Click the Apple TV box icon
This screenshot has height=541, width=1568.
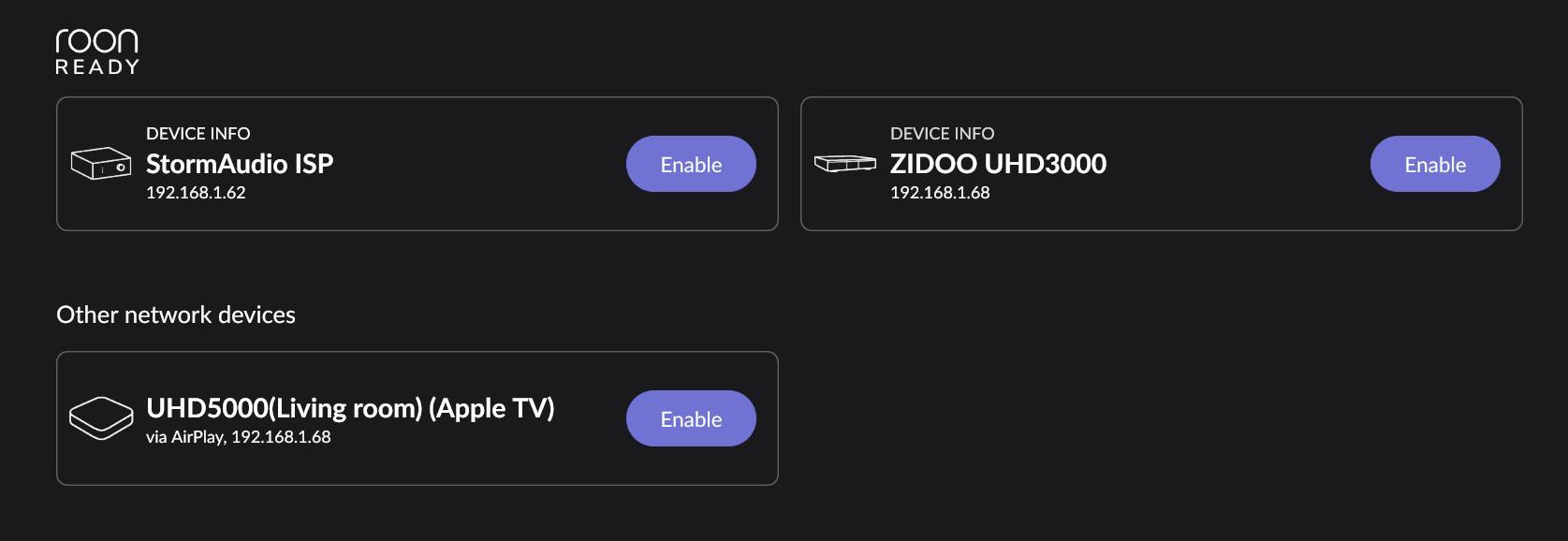pyautogui.click(x=101, y=418)
